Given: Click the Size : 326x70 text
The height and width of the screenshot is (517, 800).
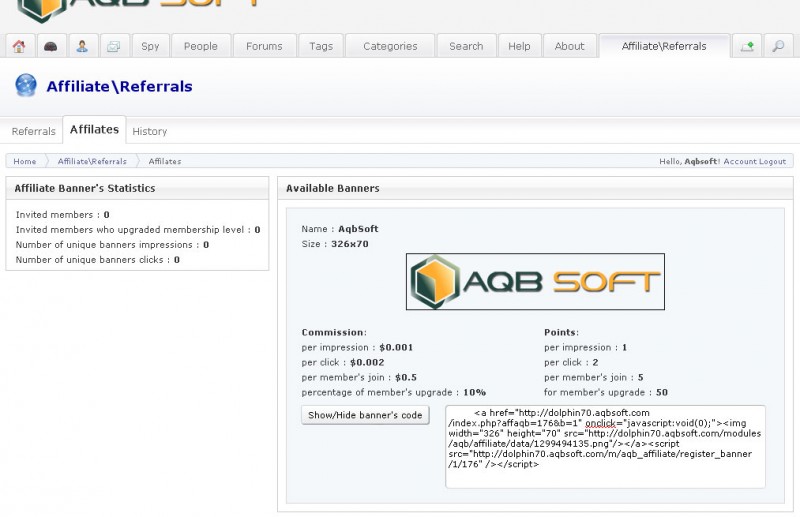Looking at the screenshot, I should (335, 244).
